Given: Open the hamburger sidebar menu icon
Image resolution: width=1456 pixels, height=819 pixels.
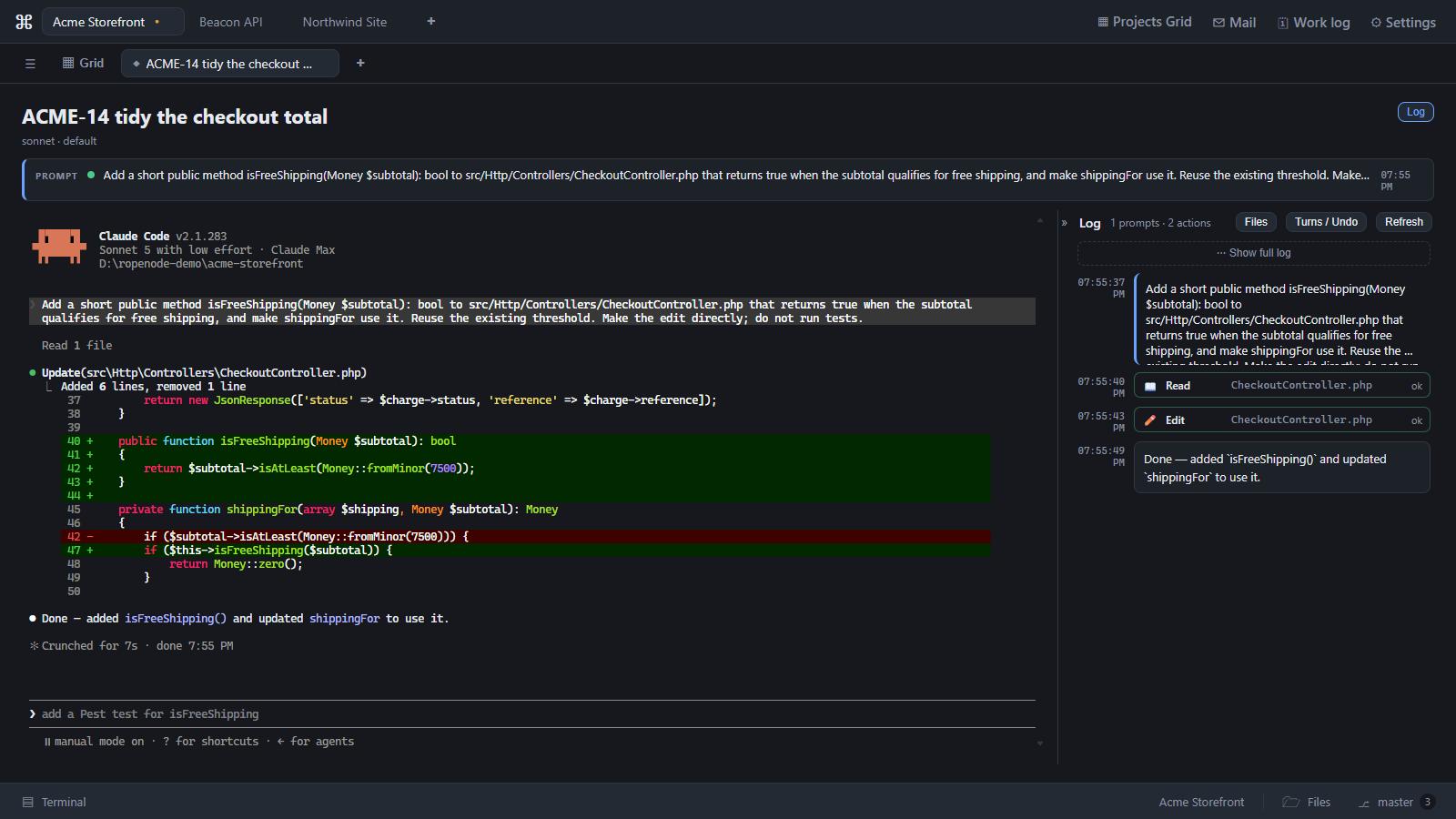Looking at the screenshot, I should (x=30, y=64).
